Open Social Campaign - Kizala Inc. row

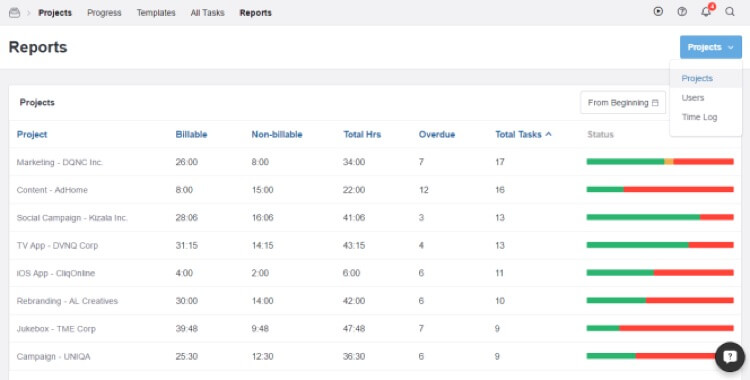point(375,218)
